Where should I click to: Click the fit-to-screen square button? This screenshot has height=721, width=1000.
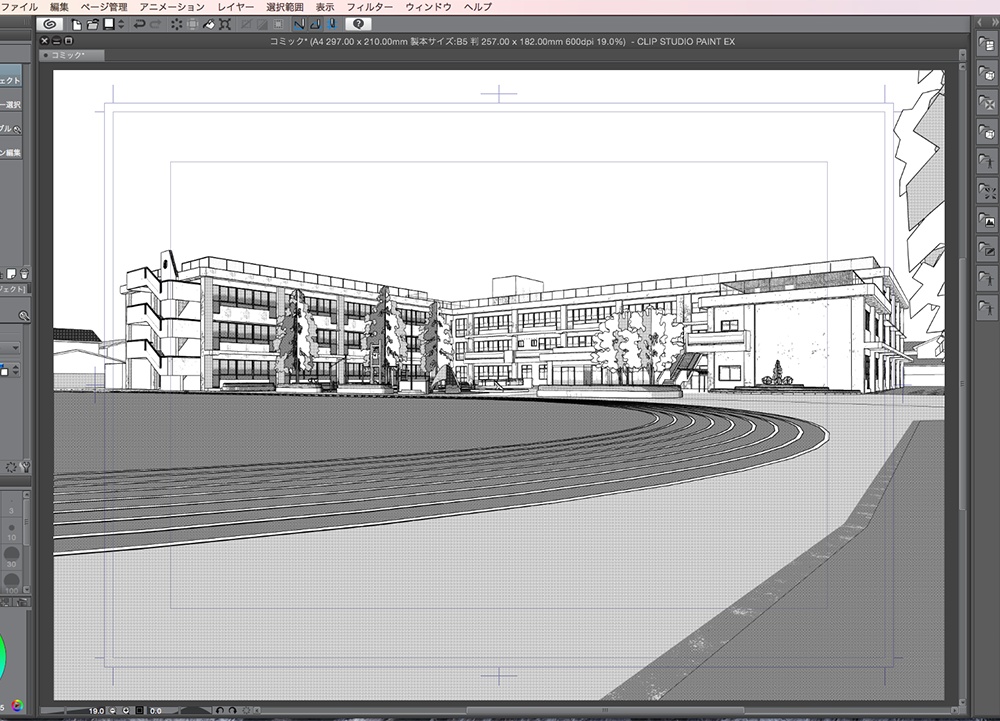click(x=139, y=710)
